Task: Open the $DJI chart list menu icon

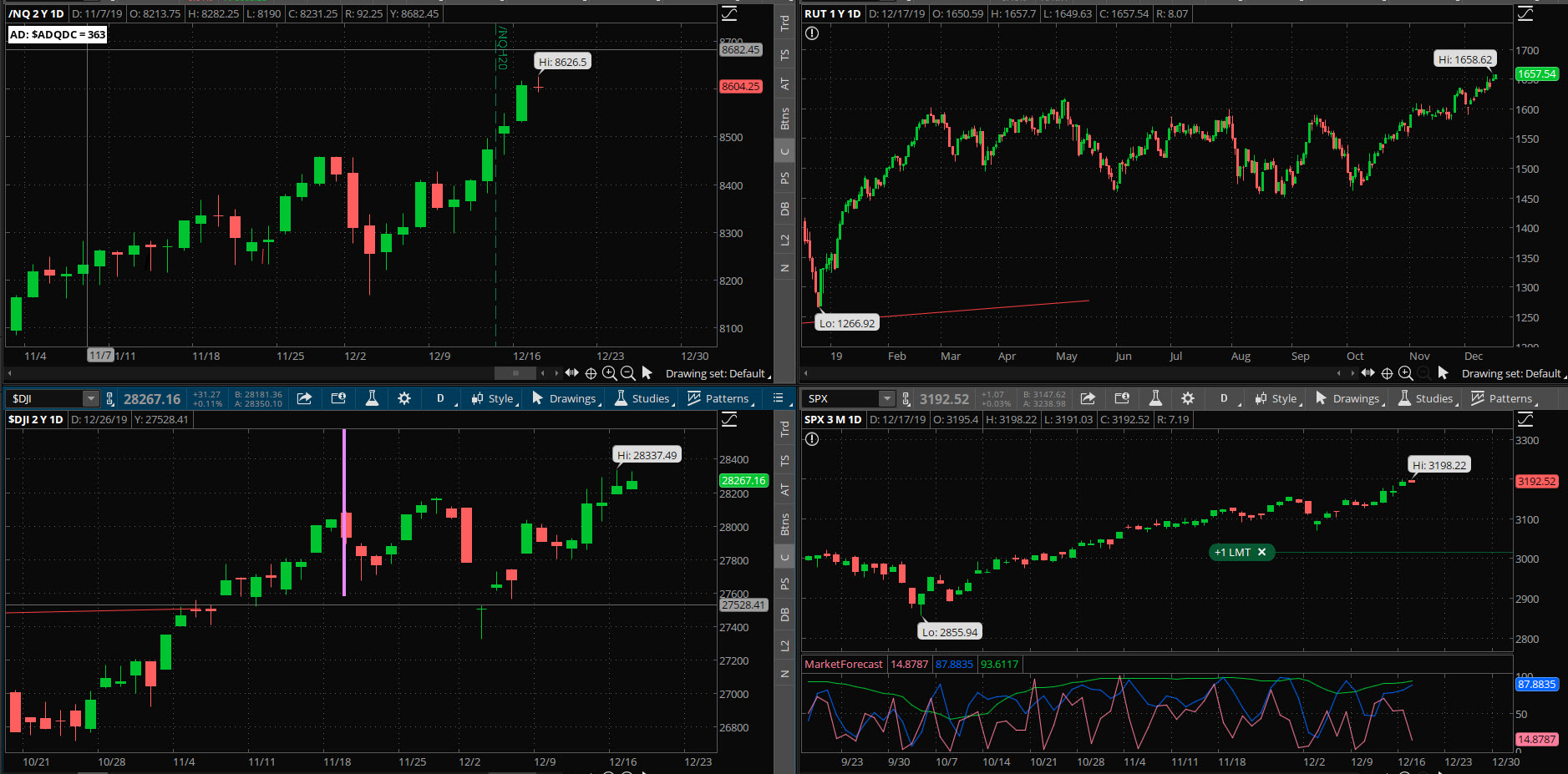Action: (x=778, y=398)
